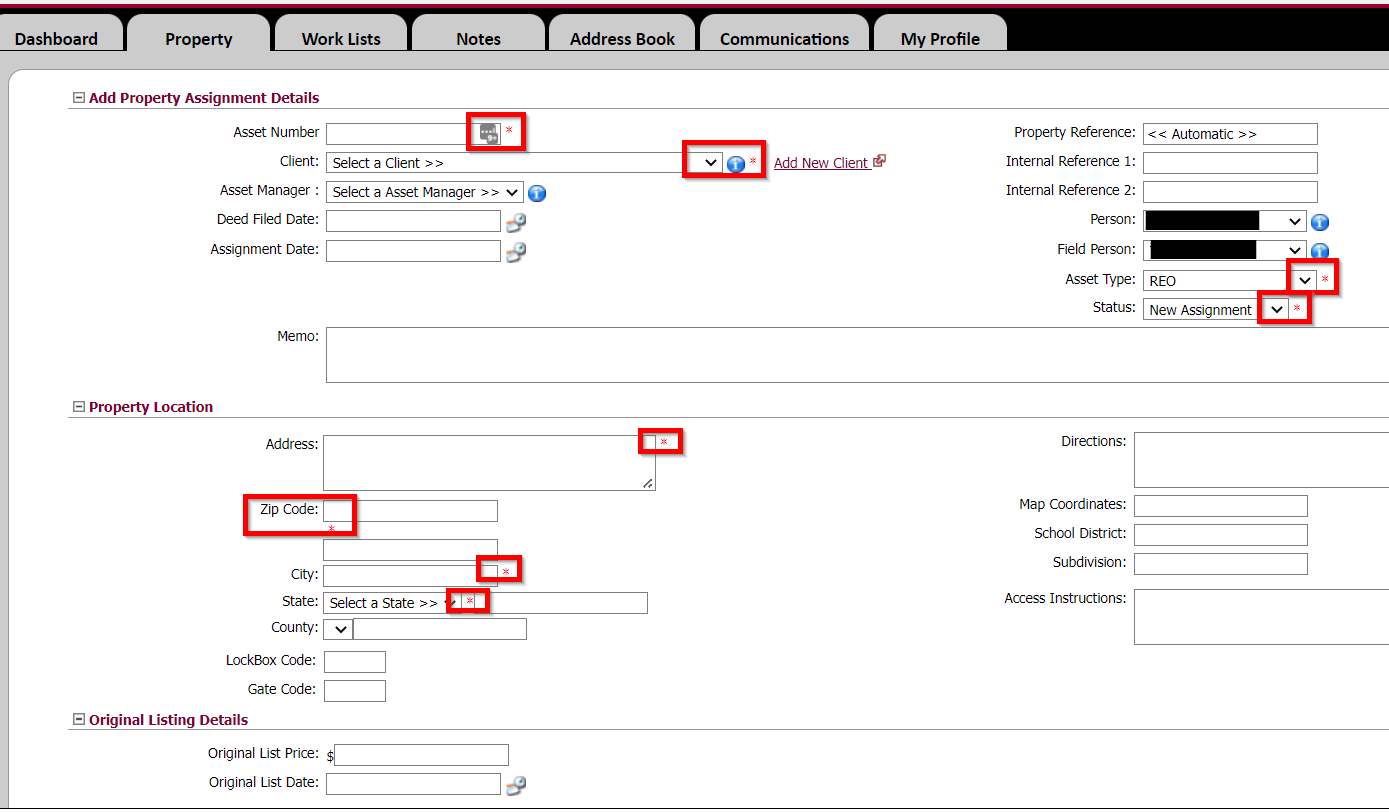The image size is (1389, 812).
Task: Click into the Address text area
Action: [489, 463]
